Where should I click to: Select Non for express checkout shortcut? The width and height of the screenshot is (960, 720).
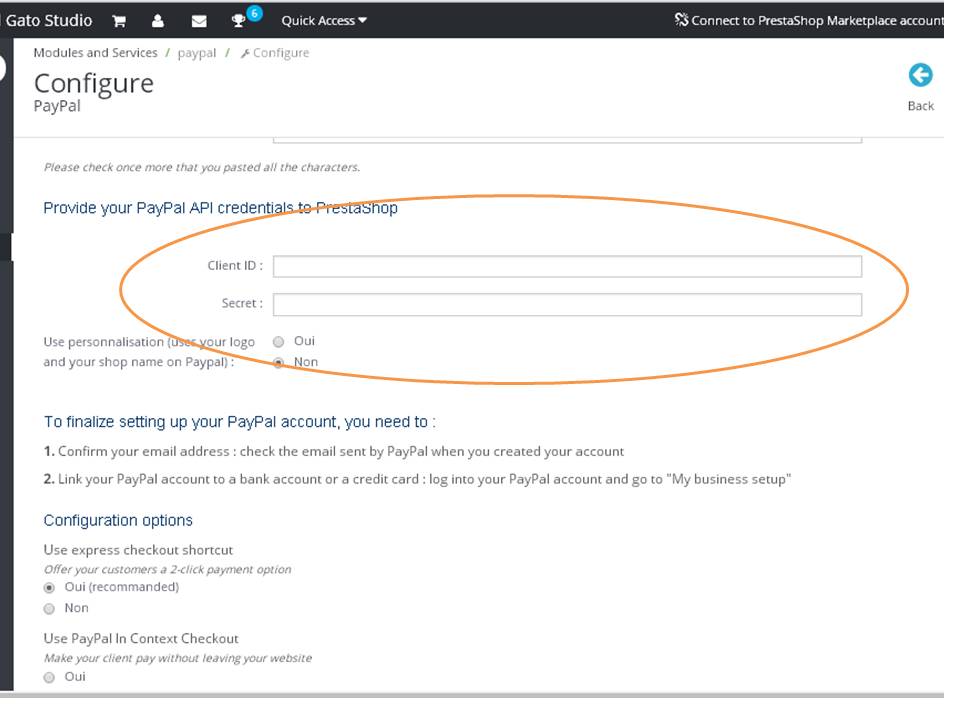click(50, 609)
